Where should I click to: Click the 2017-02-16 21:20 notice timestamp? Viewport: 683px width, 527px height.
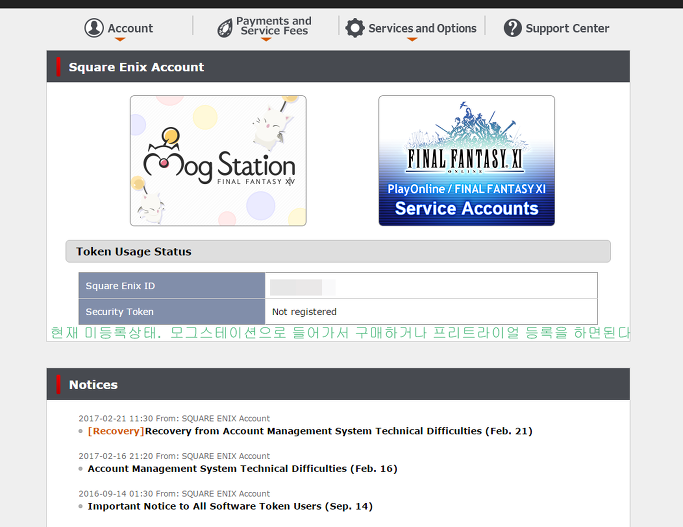pyautogui.click(x=115, y=456)
